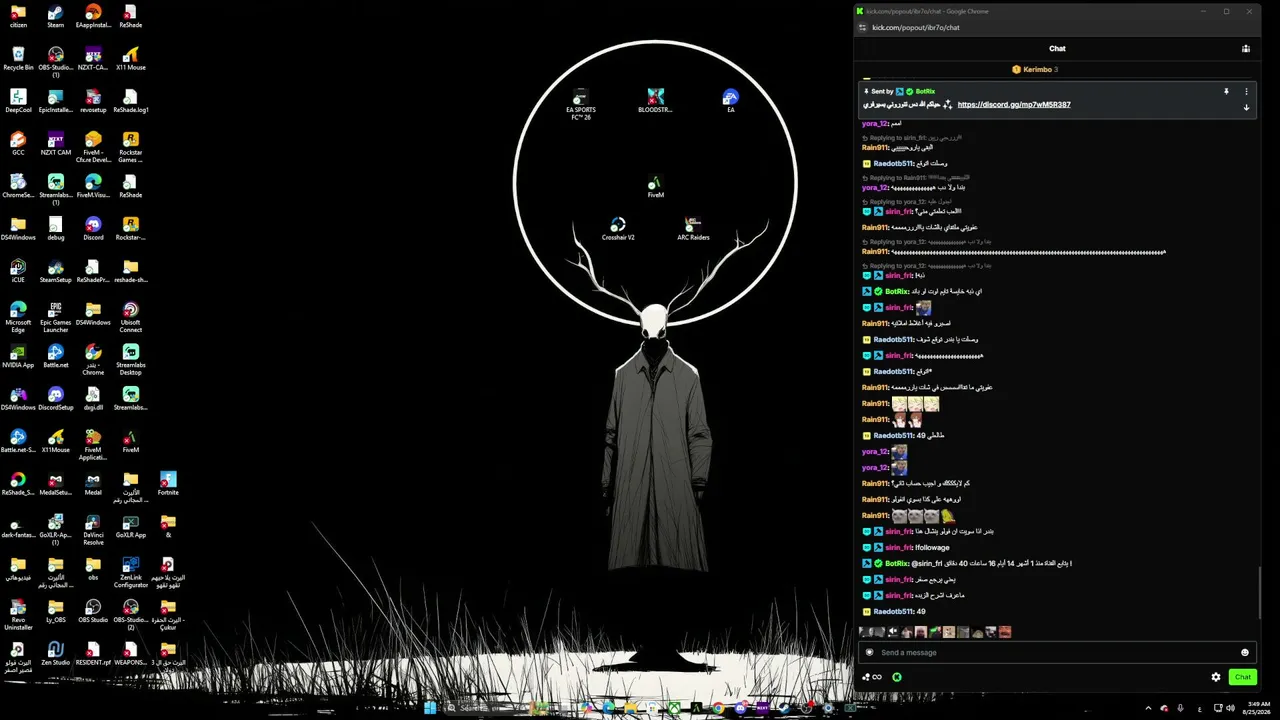Focus the Send a message input field
The height and width of the screenshot is (720, 1280).
[1055, 652]
